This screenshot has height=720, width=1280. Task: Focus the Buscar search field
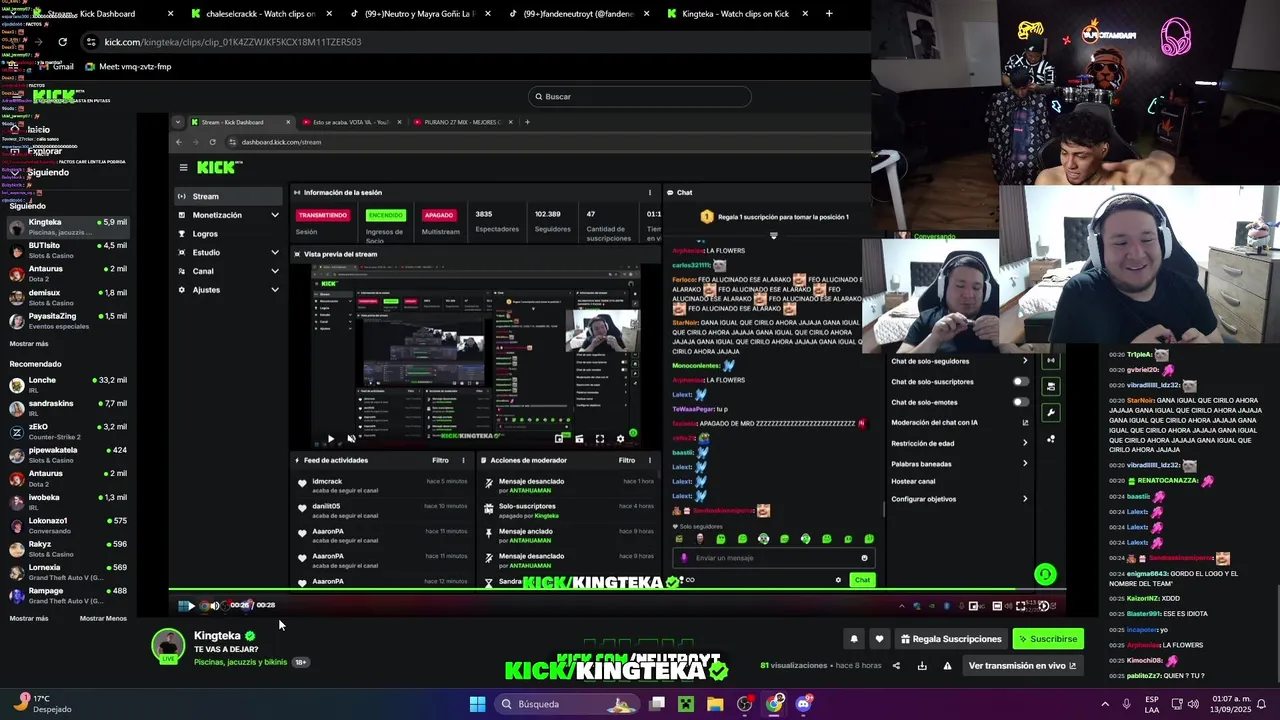[x=640, y=97]
